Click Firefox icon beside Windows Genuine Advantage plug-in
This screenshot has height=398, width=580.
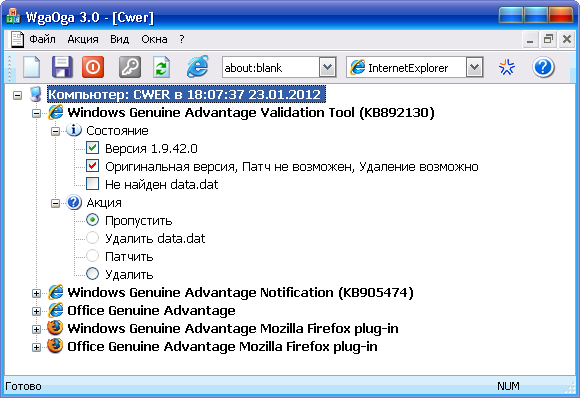(55, 328)
